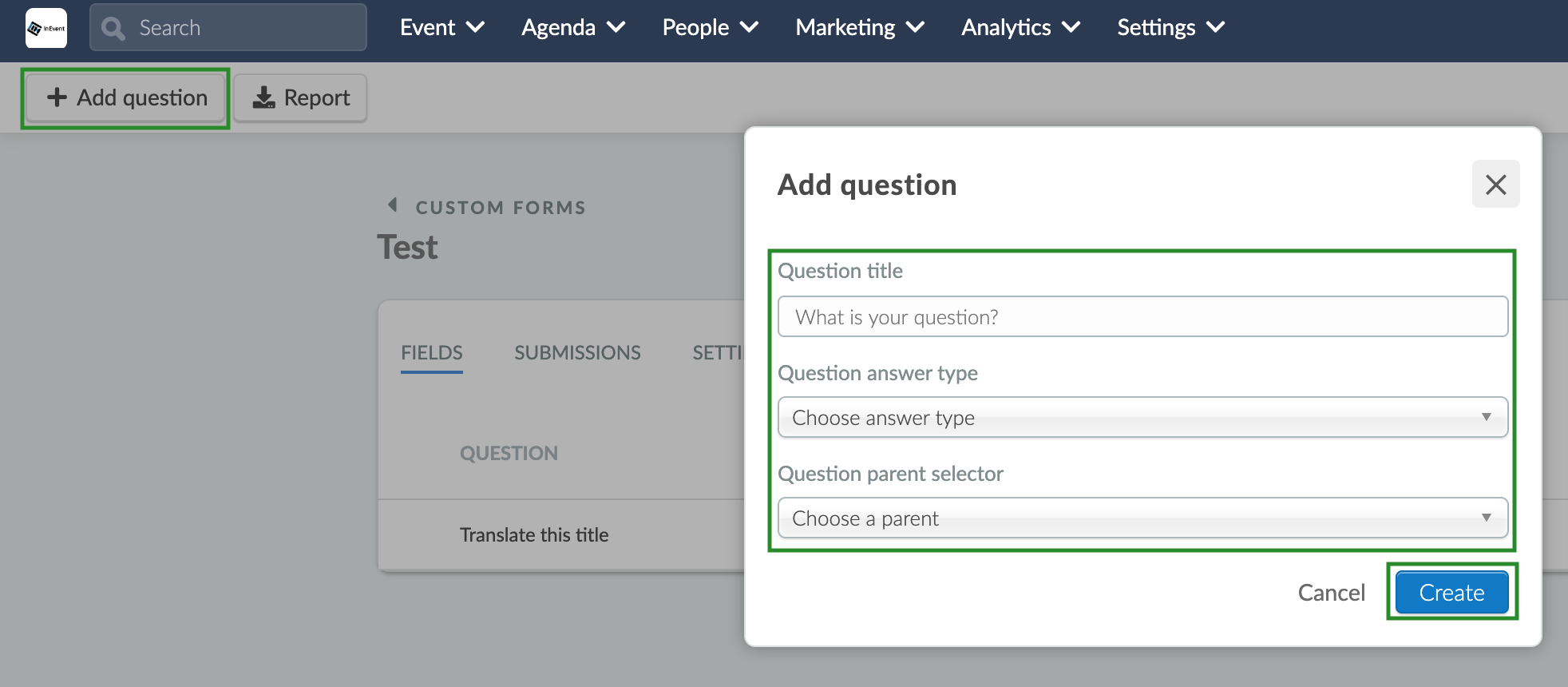Click the search magnifier icon
1568x687 pixels.
point(113,28)
